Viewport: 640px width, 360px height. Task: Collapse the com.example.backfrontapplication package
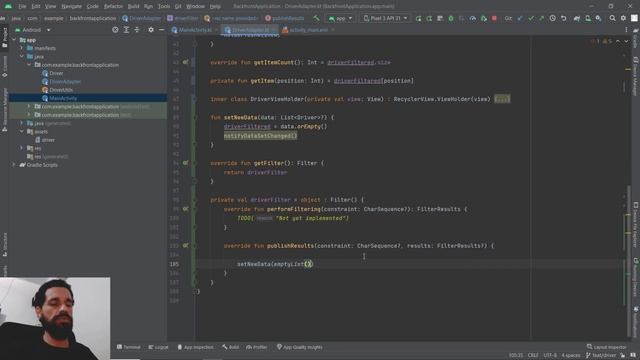29,65
